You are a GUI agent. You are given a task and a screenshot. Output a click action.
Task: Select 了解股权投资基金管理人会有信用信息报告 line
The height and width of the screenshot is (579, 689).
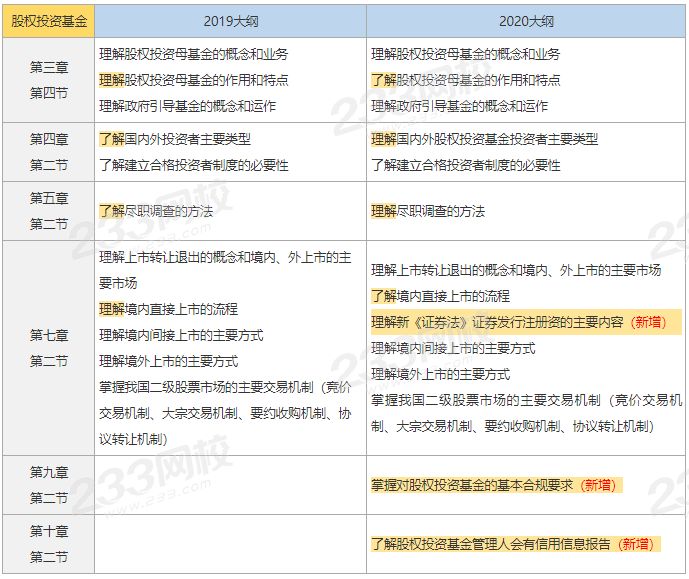point(515,544)
